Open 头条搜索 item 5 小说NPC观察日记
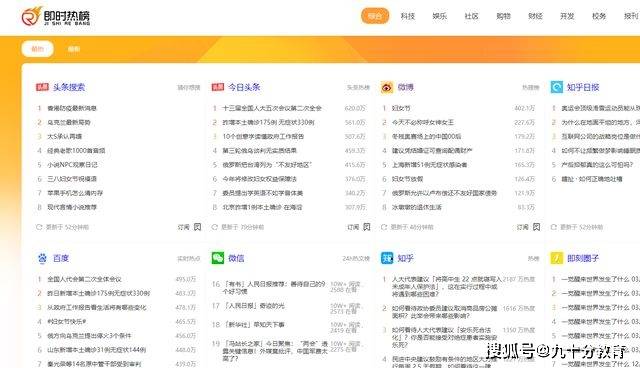 pos(72,164)
